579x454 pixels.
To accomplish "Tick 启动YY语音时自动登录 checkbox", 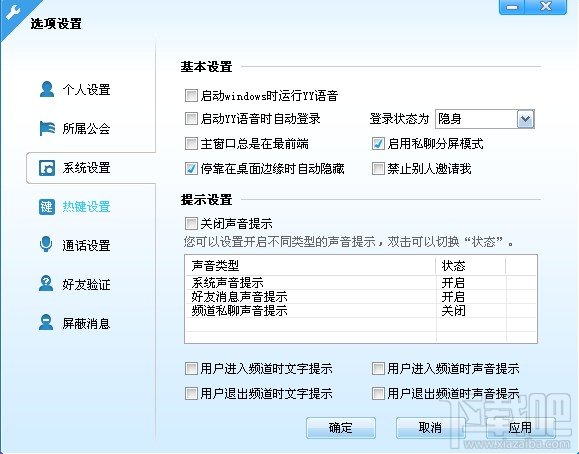I will pos(191,119).
